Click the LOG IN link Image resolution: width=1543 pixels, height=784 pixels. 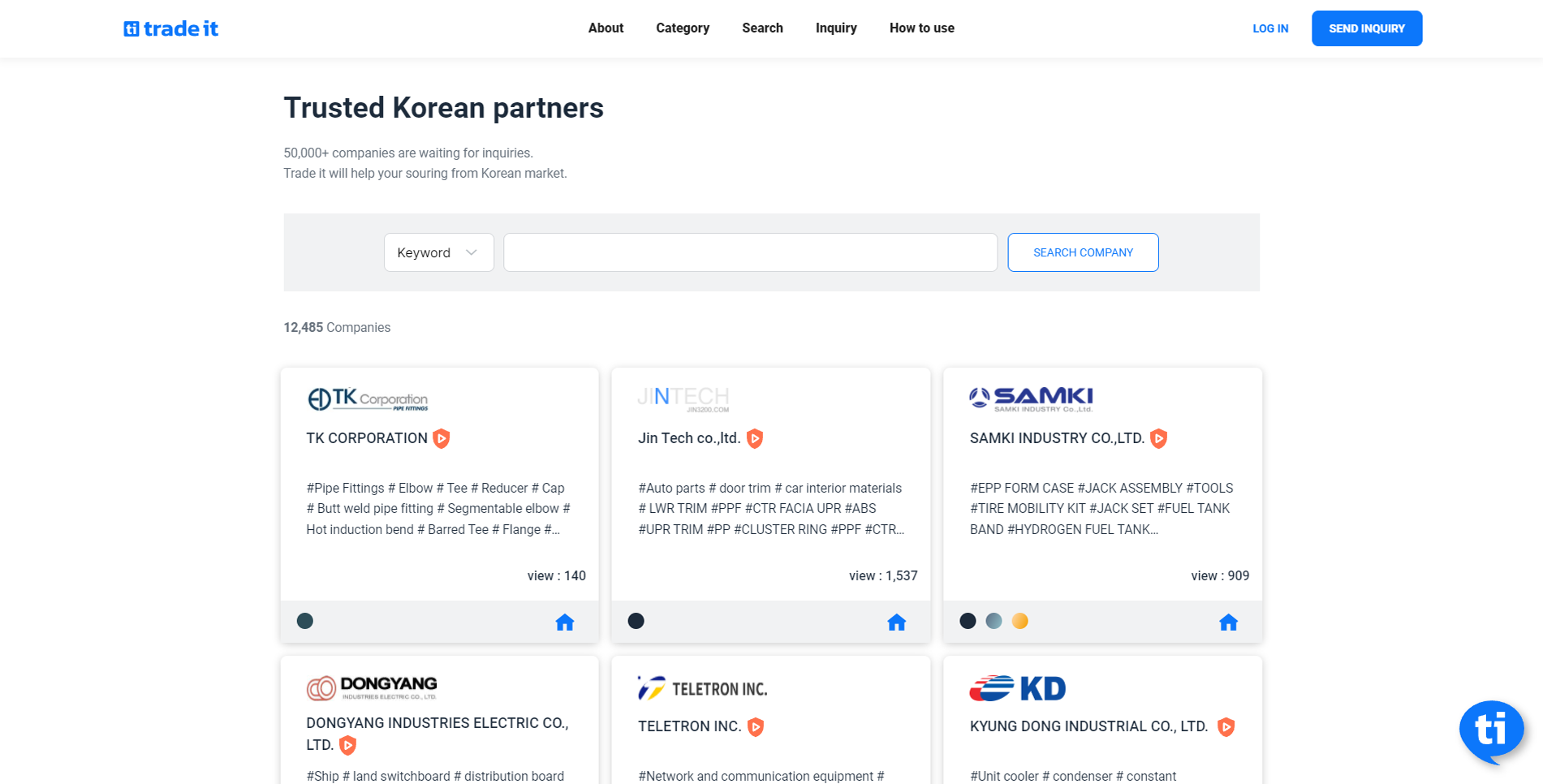point(1270,28)
